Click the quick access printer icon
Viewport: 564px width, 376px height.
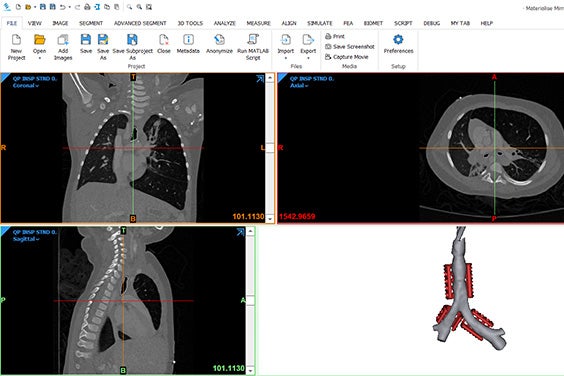coord(87,7)
